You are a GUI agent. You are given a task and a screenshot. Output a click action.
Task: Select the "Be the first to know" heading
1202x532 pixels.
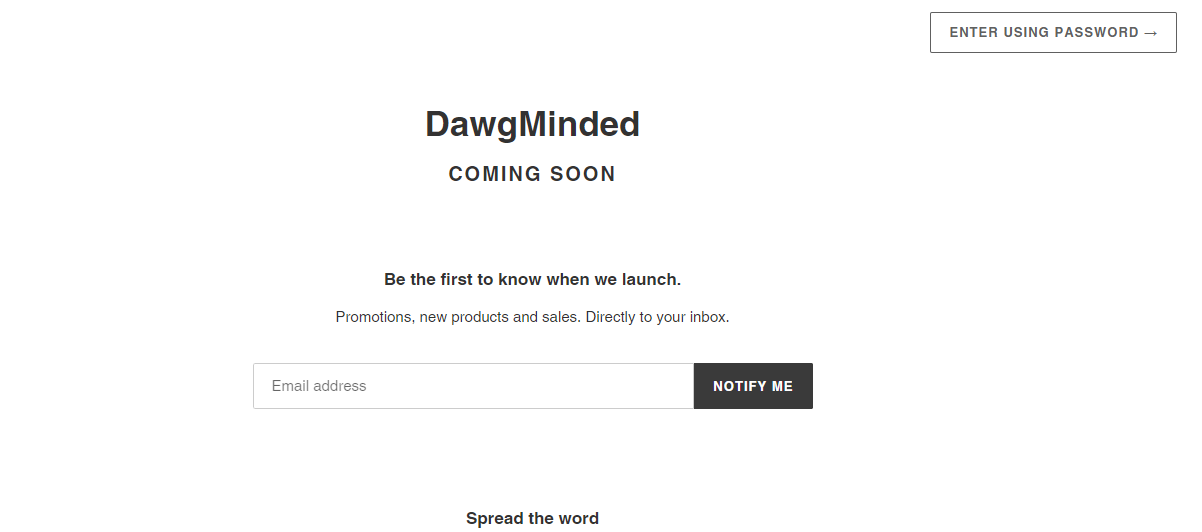coord(532,279)
